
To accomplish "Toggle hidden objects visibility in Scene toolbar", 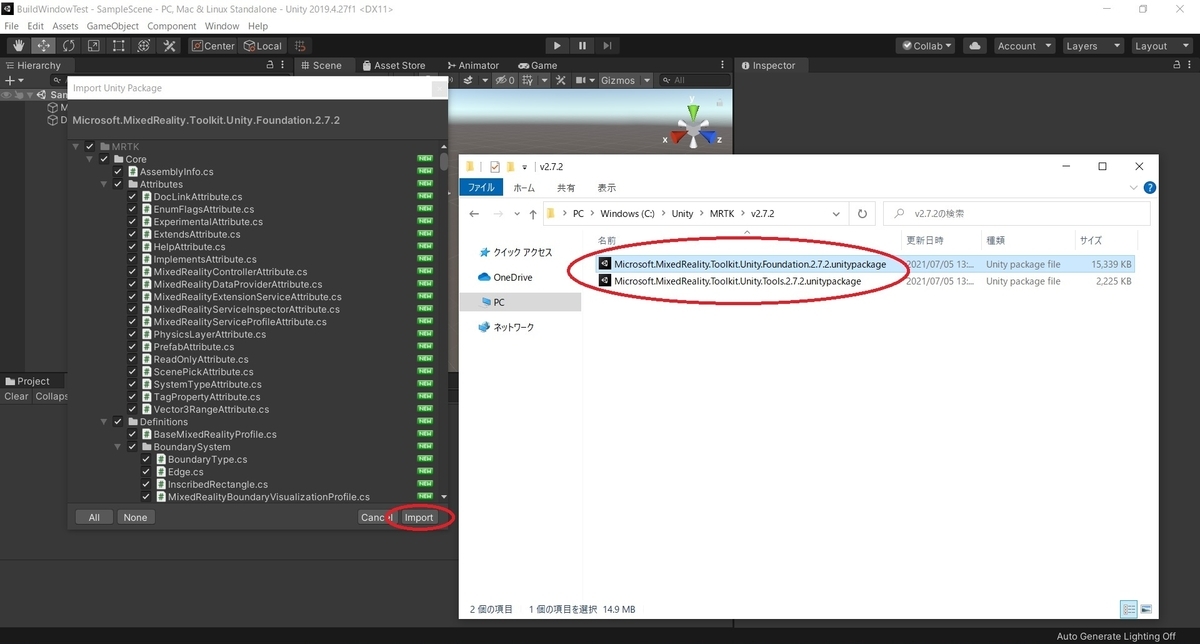I will point(506,80).
